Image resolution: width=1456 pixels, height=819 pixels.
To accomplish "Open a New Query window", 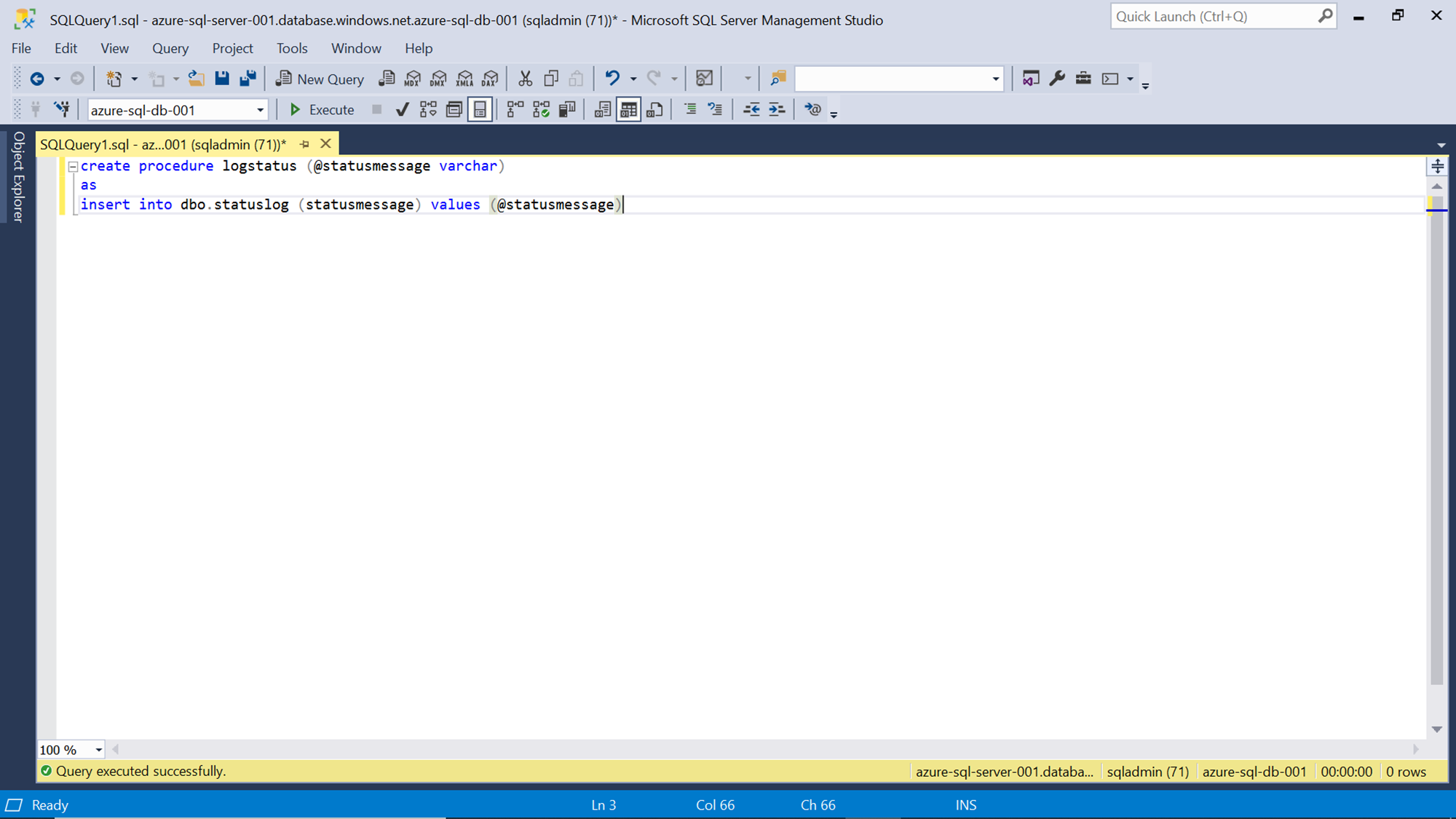I will click(320, 79).
